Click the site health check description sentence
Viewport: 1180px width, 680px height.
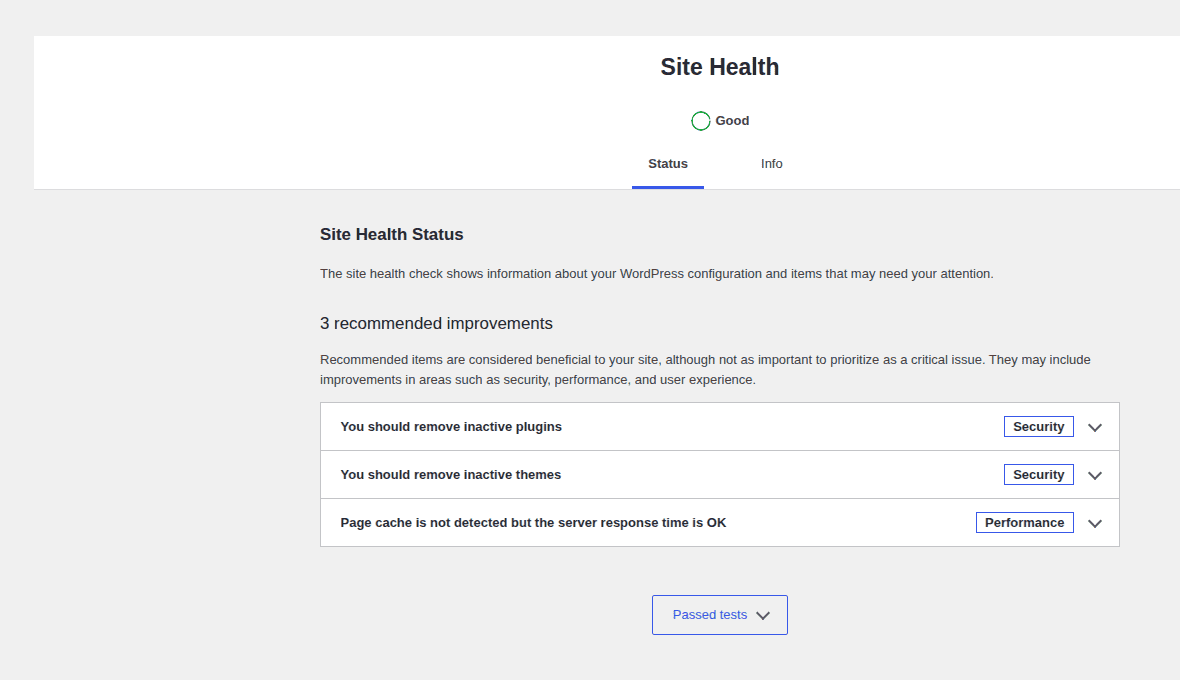(656, 274)
